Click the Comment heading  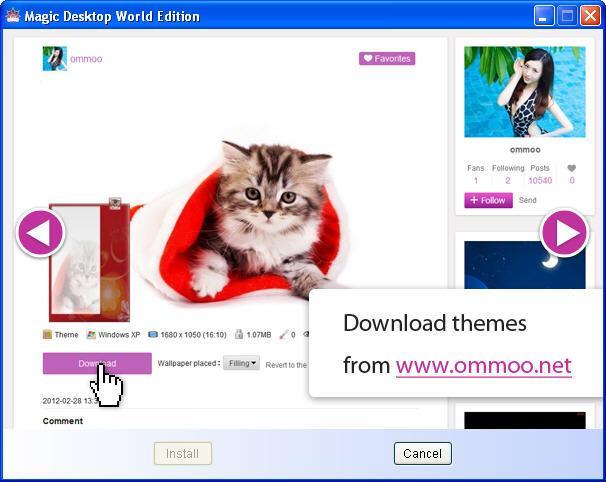point(63,421)
